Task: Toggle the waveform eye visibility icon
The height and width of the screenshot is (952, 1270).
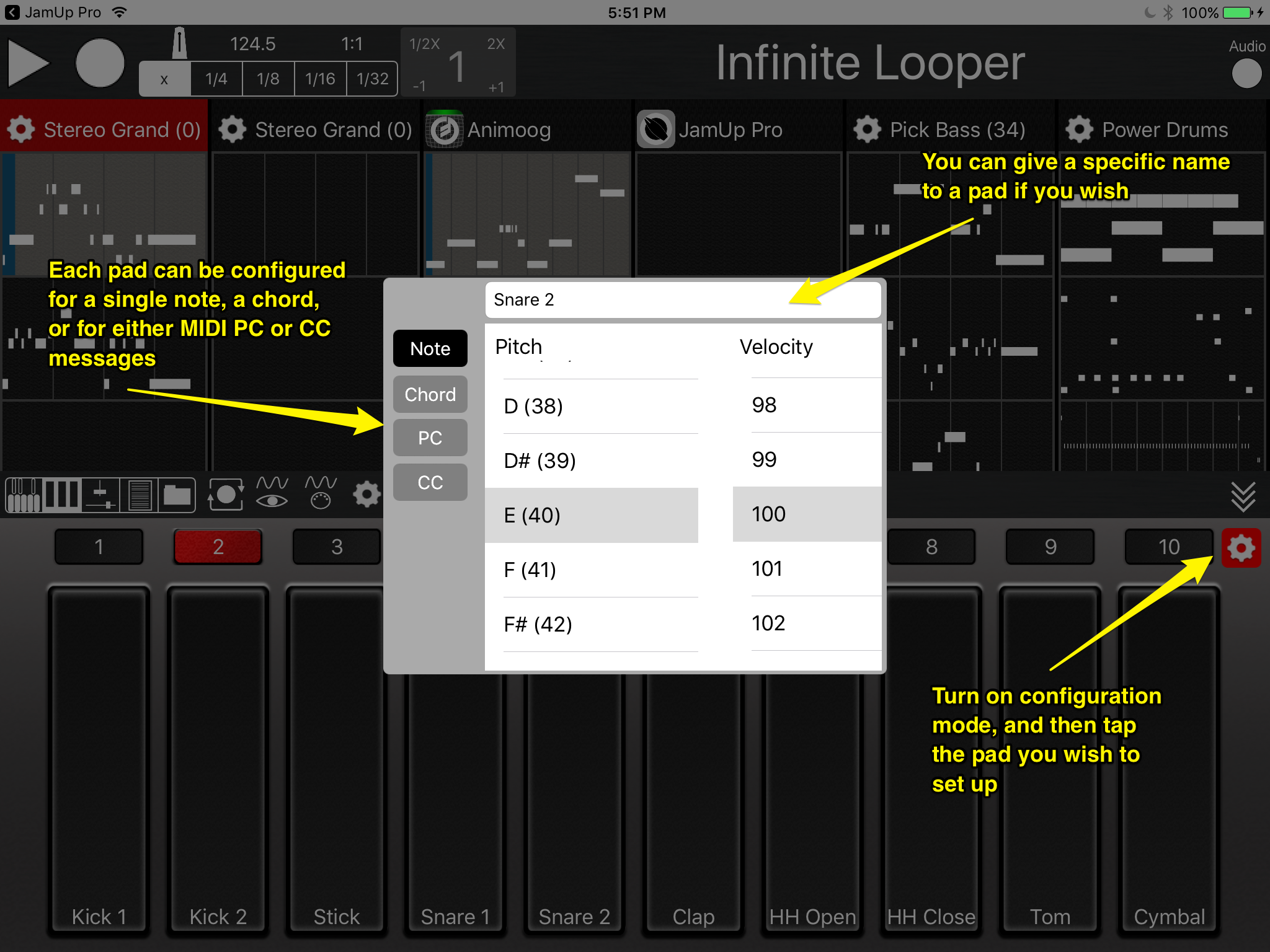Action: point(272,492)
